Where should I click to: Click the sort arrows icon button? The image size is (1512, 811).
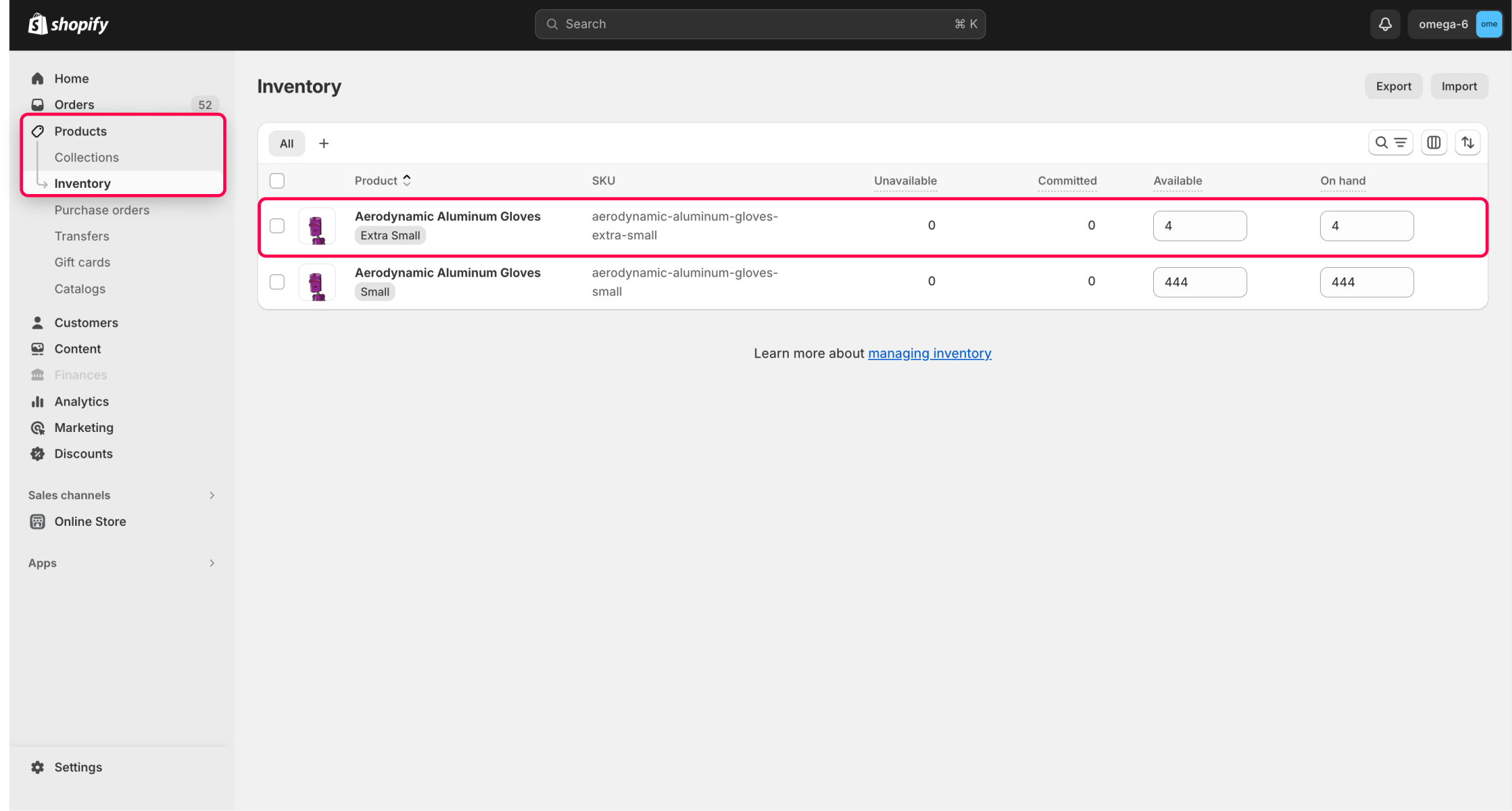point(1467,143)
